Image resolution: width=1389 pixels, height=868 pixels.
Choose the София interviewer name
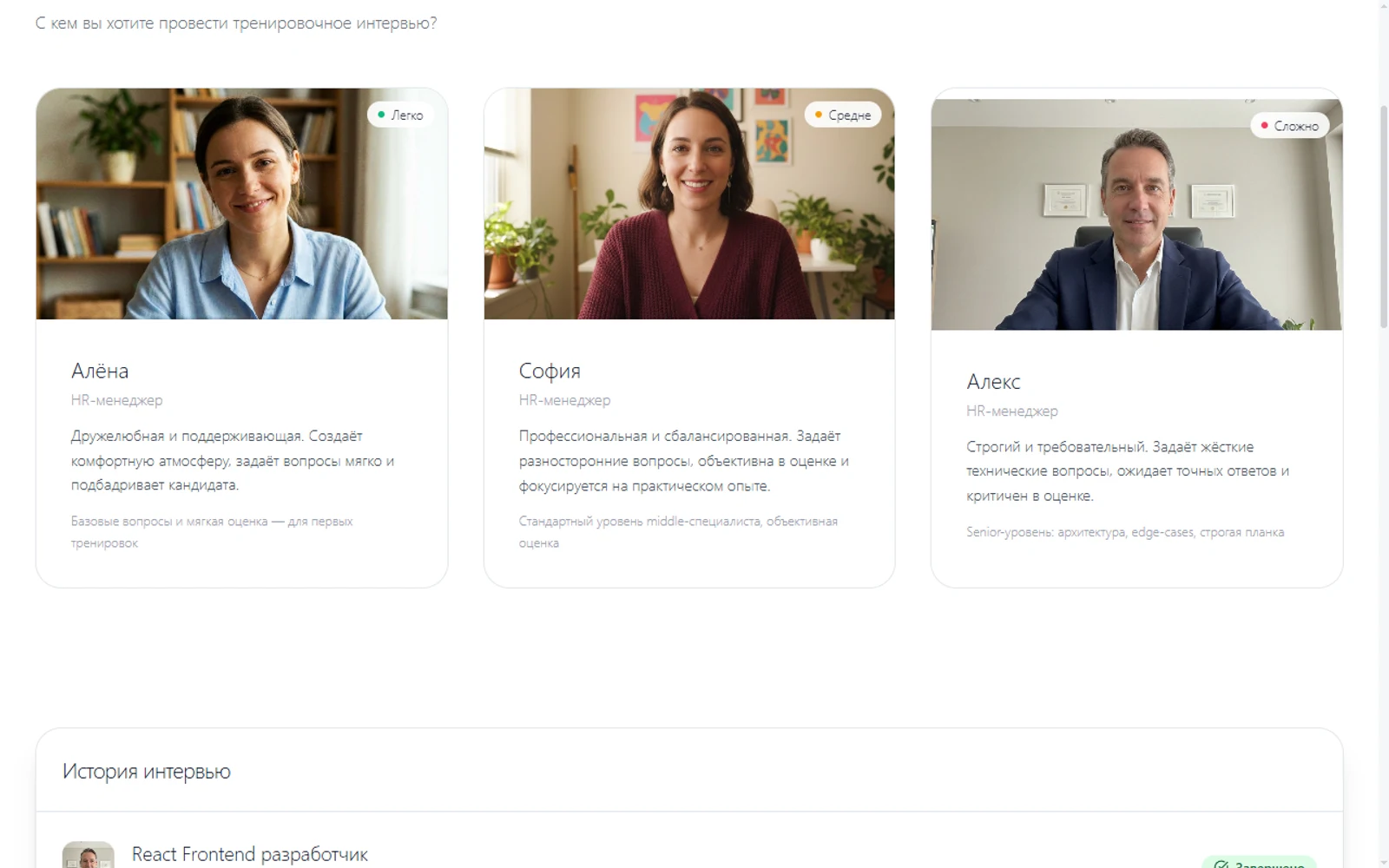550,371
